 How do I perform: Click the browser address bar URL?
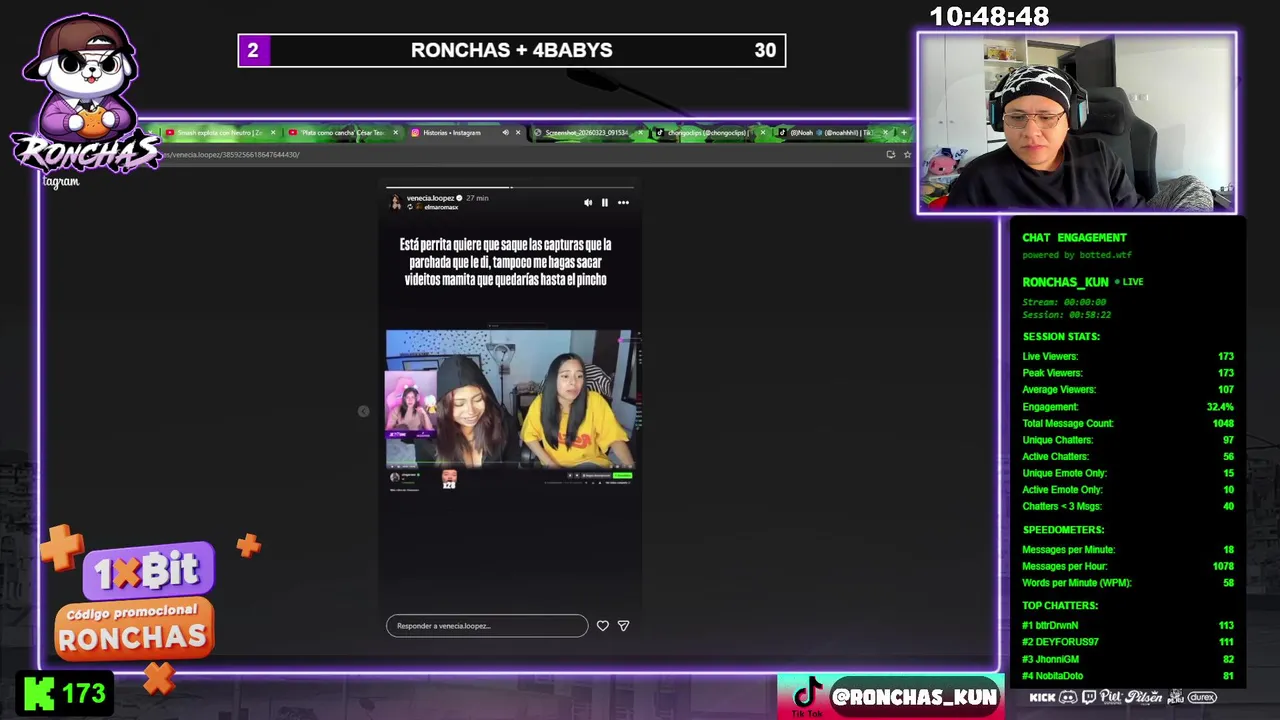tap(230, 155)
